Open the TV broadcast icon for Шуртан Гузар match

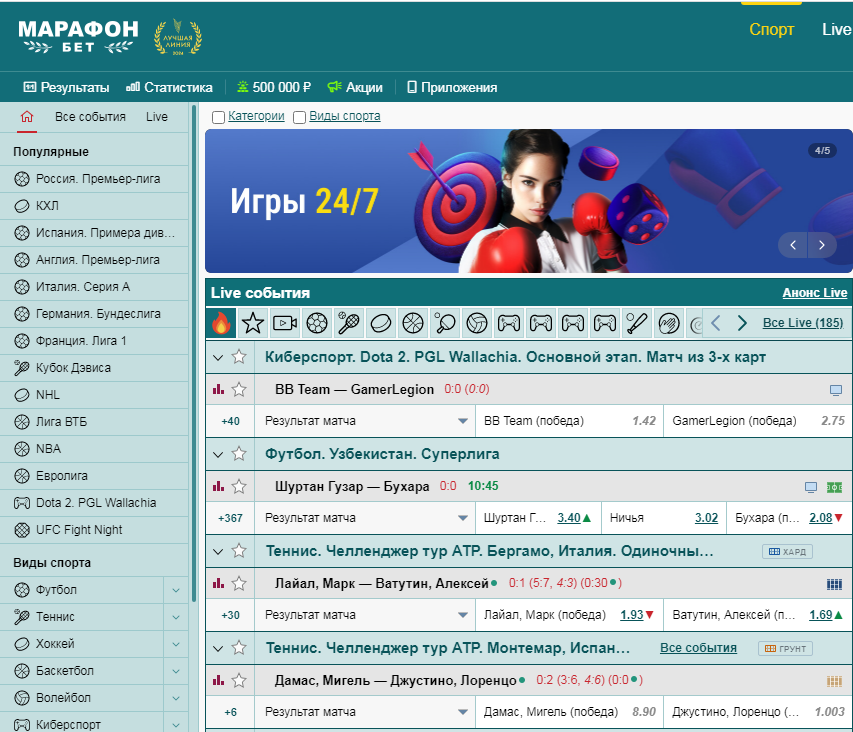[811, 487]
